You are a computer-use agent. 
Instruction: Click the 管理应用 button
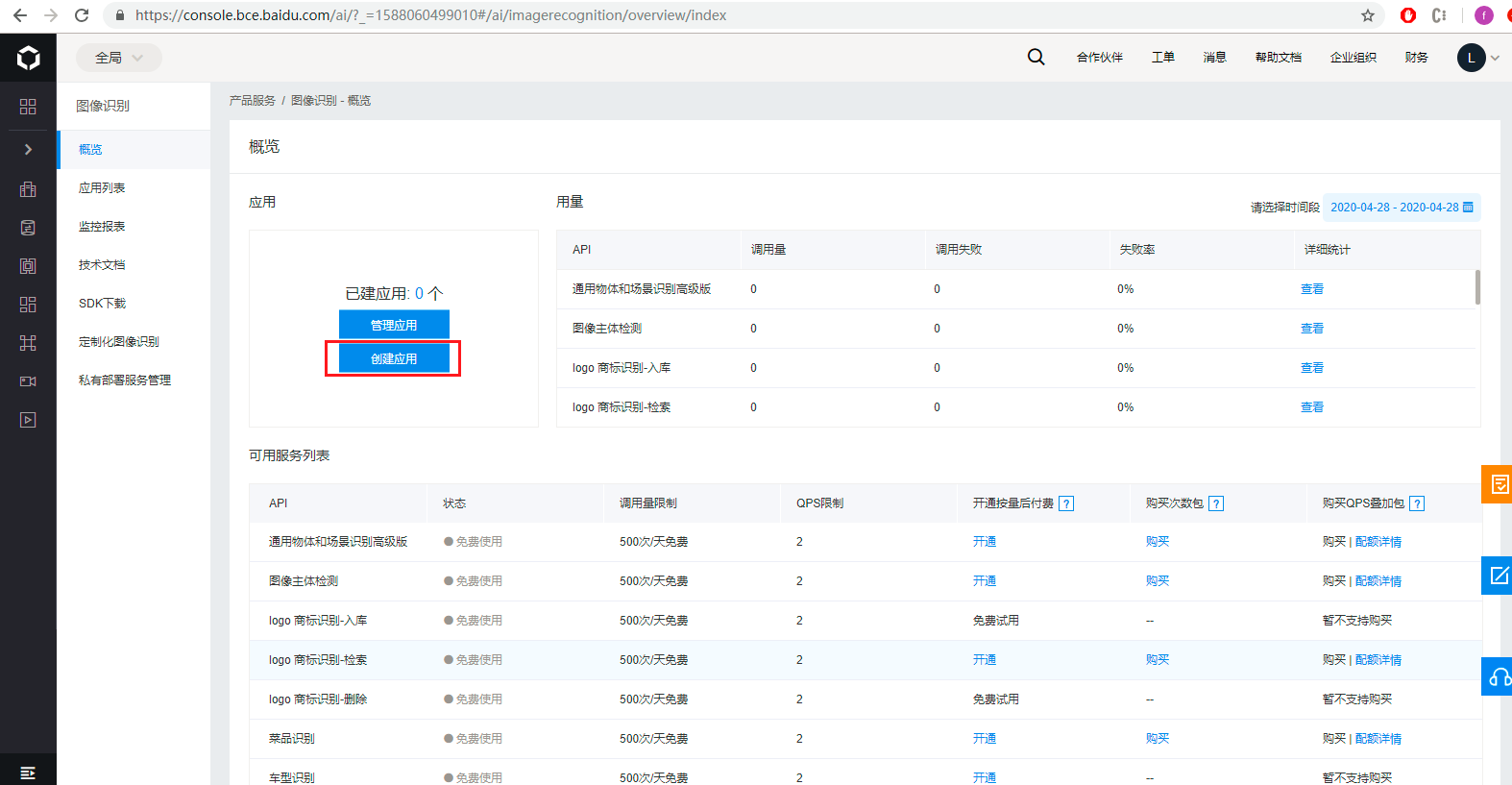pos(394,325)
